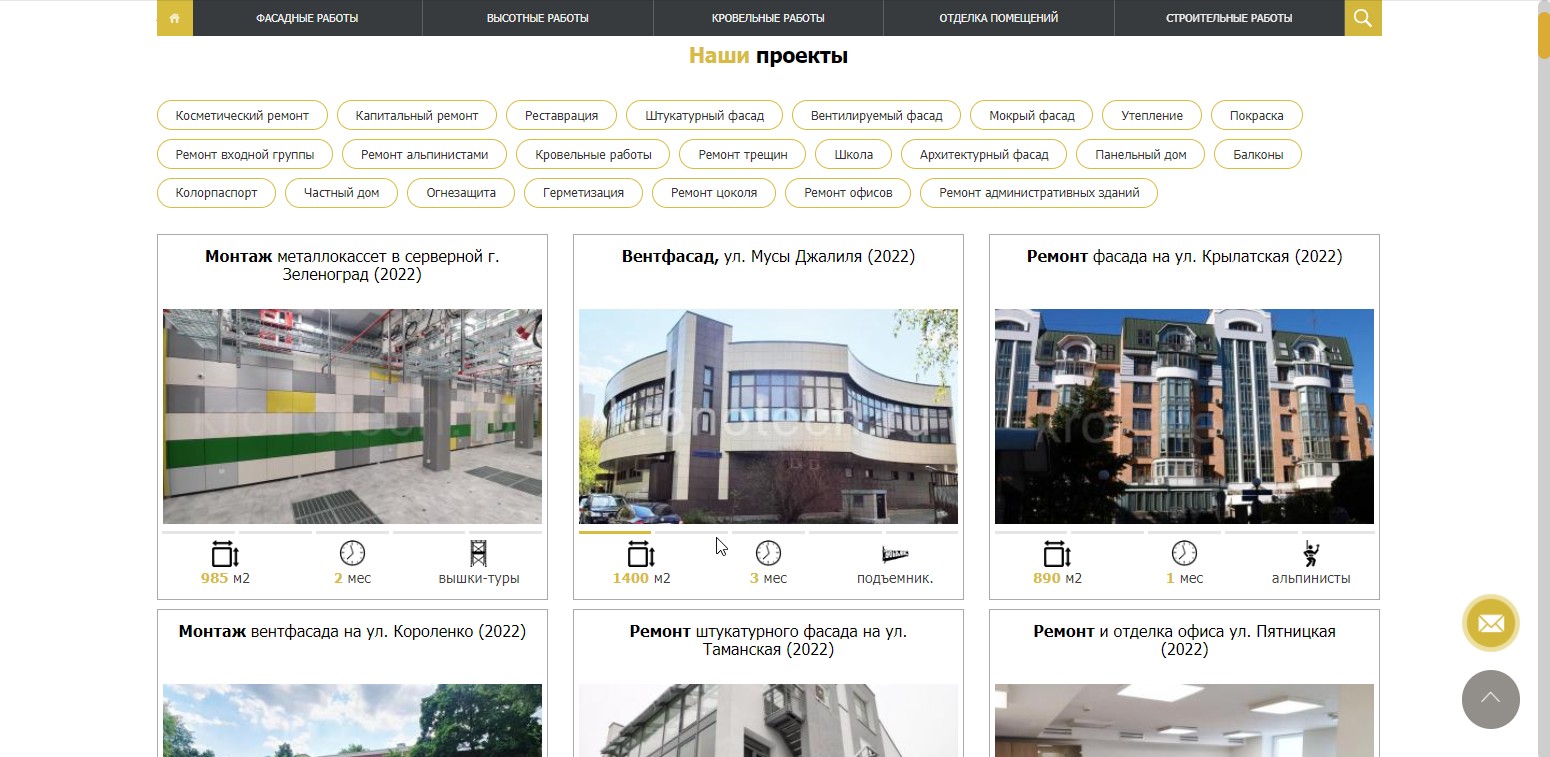Filter by Ремонт административных зданий
Viewport: 1550px width, 757px height.
1039,193
